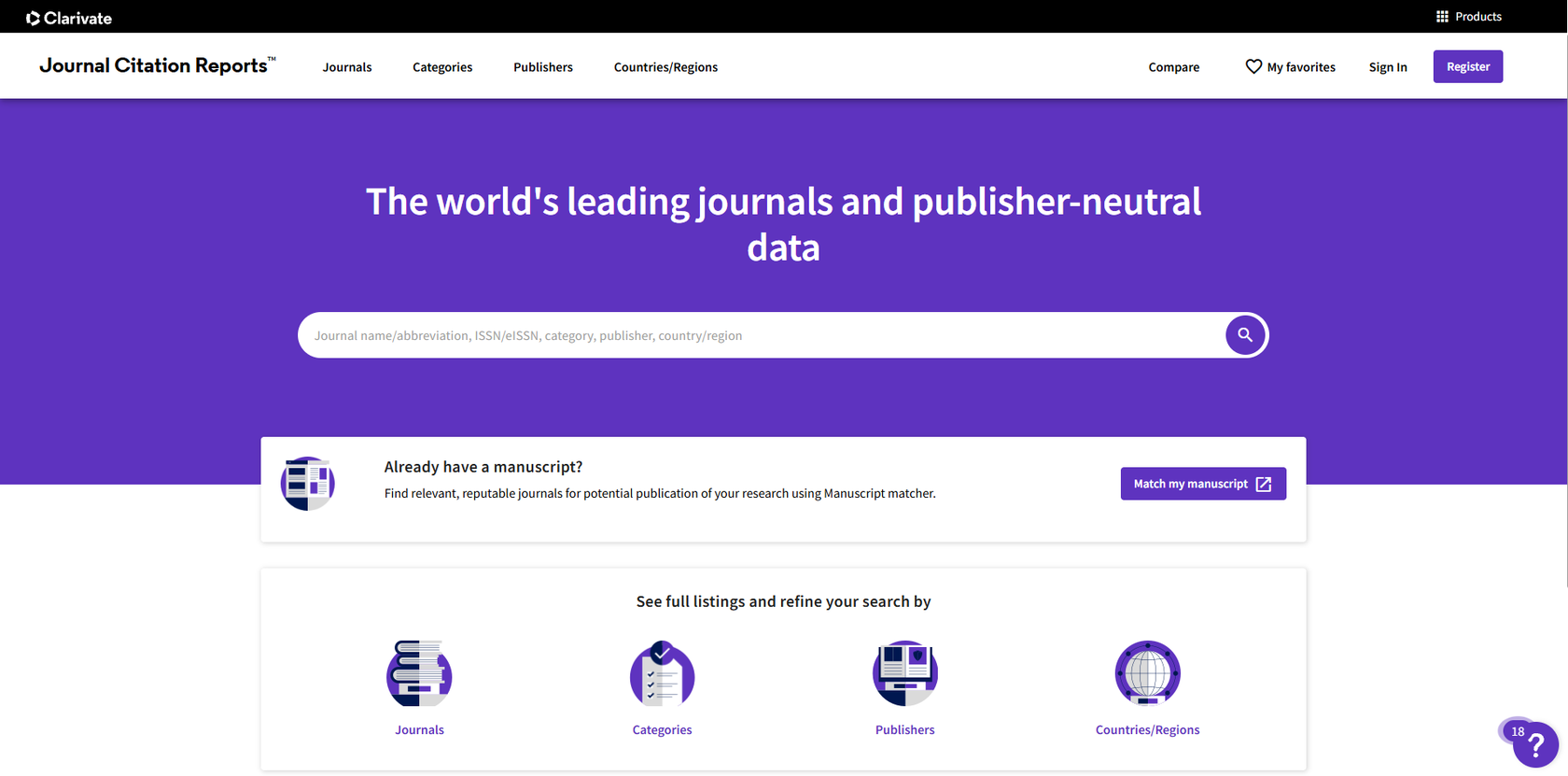Image resolution: width=1568 pixels, height=776 pixels.
Task: Click the Clarivate logo in top bar
Action: pyautogui.click(x=69, y=18)
